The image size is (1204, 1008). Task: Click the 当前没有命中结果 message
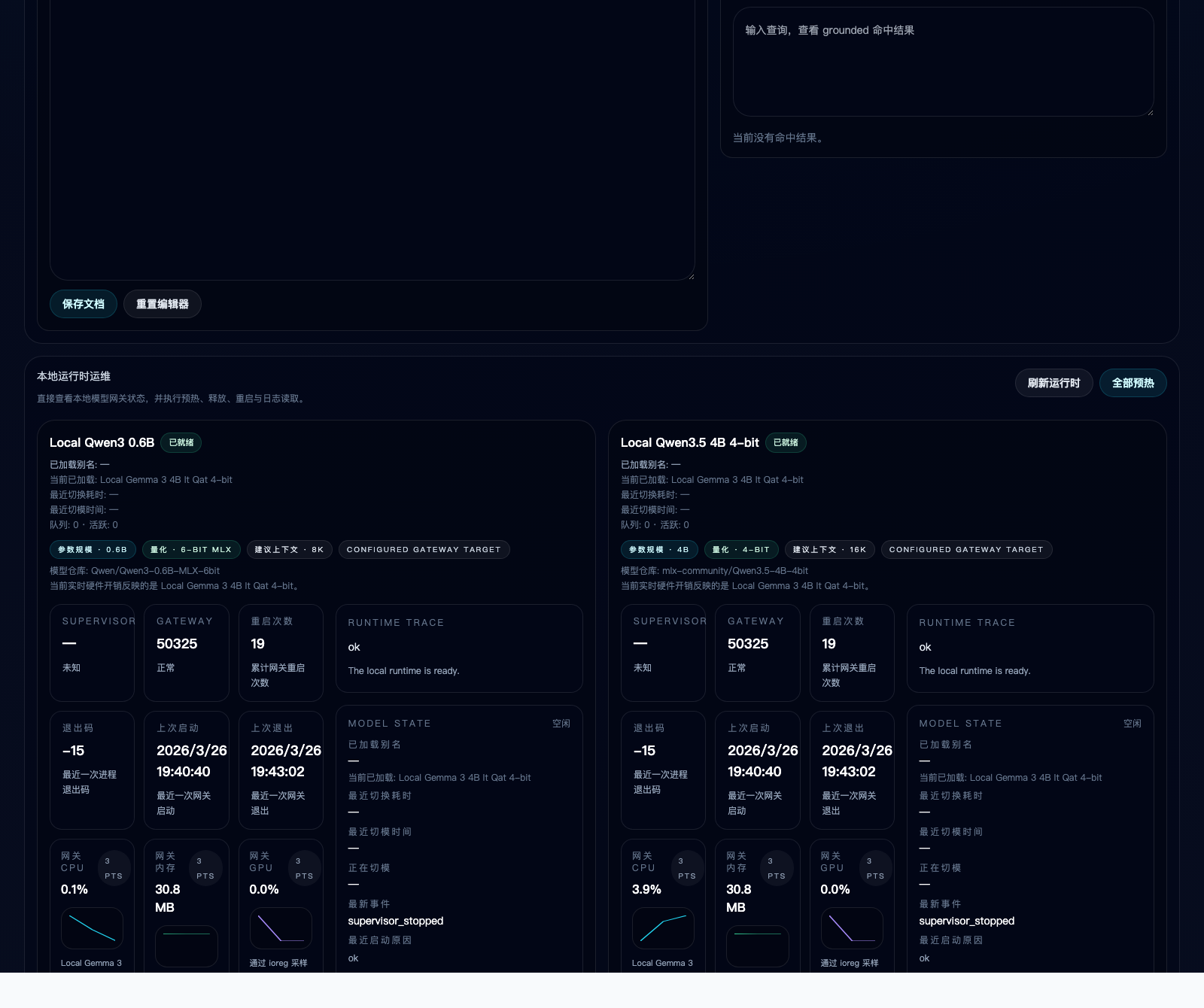(x=779, y=138)
